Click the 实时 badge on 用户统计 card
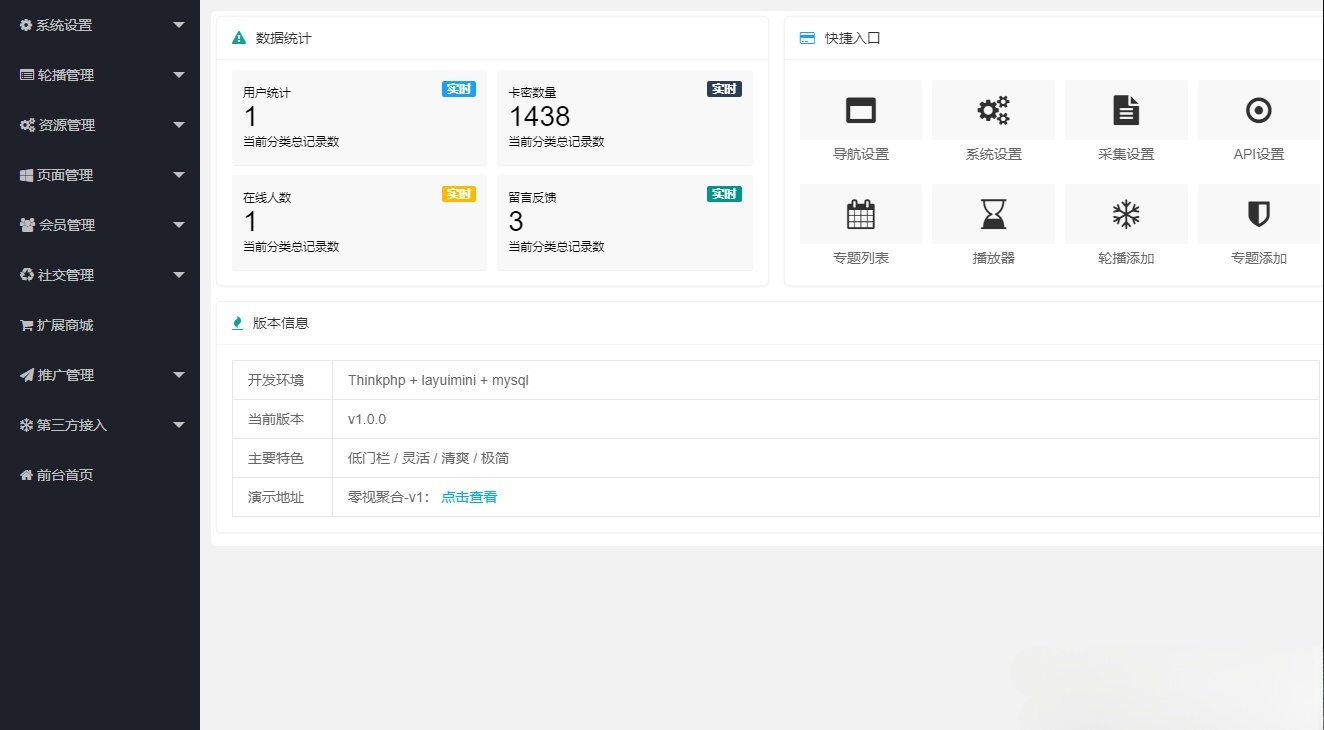Image resolution: width=1324 pixels, height=730 pixels. tap(458, 88)
